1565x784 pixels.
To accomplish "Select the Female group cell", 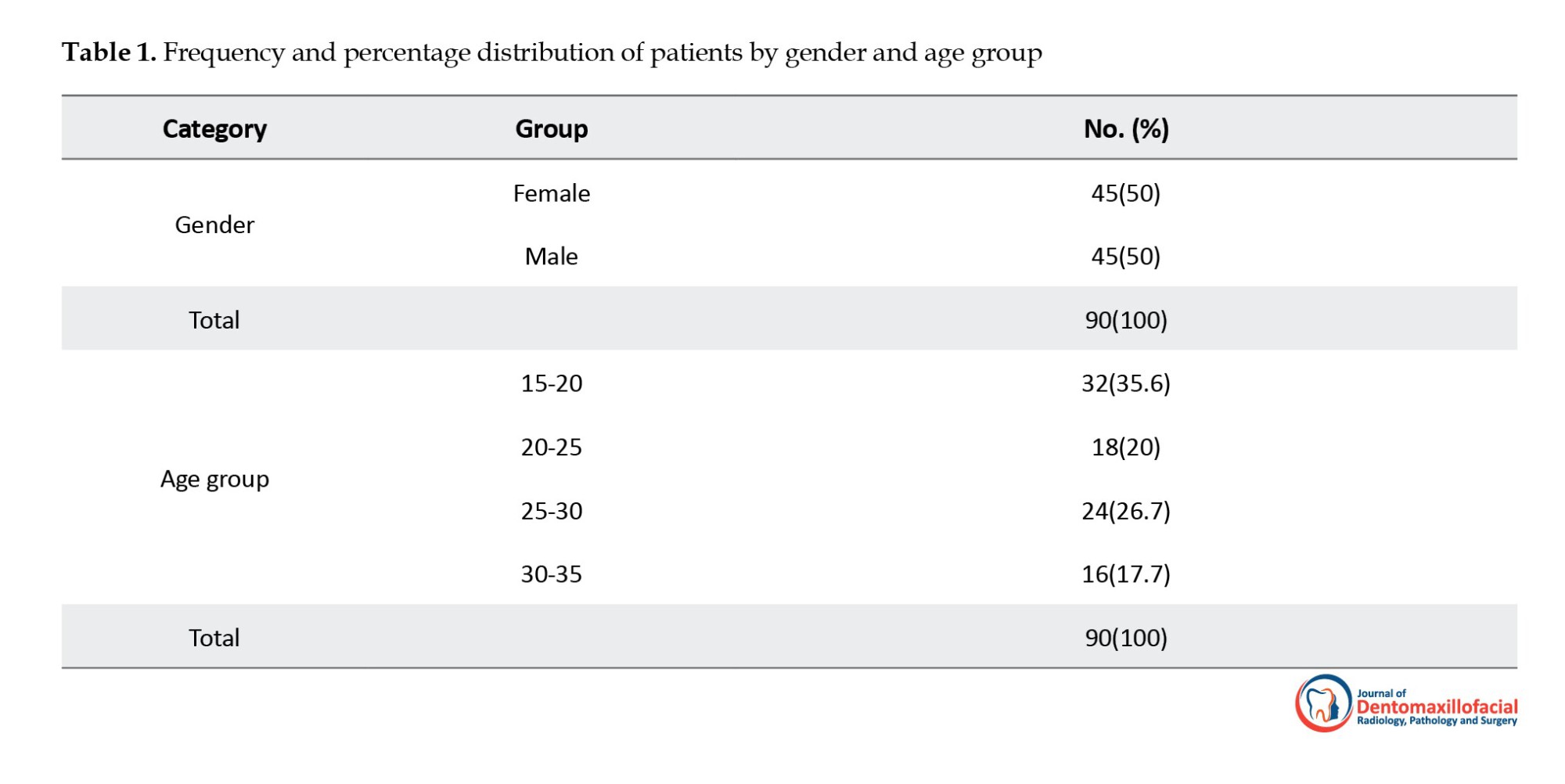I will pyautogui.click(x=551, y=193).
